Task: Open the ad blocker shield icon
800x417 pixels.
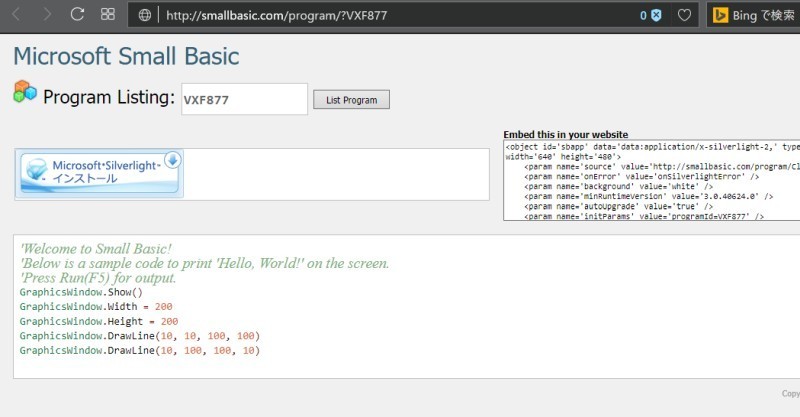Action: click(656, 15)
